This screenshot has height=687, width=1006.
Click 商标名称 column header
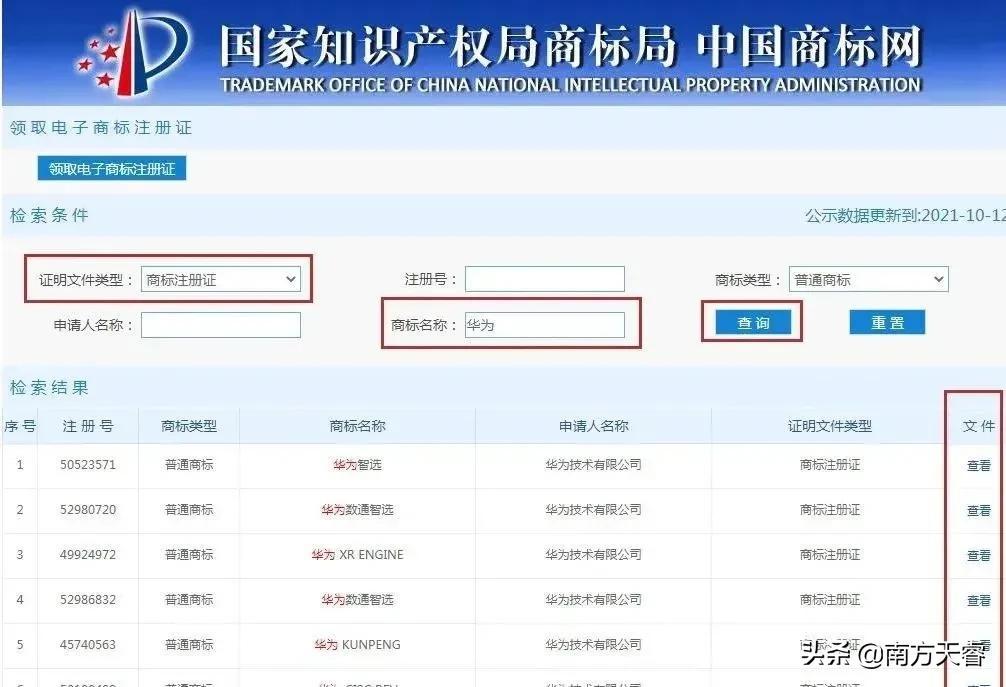coord(357,426)
